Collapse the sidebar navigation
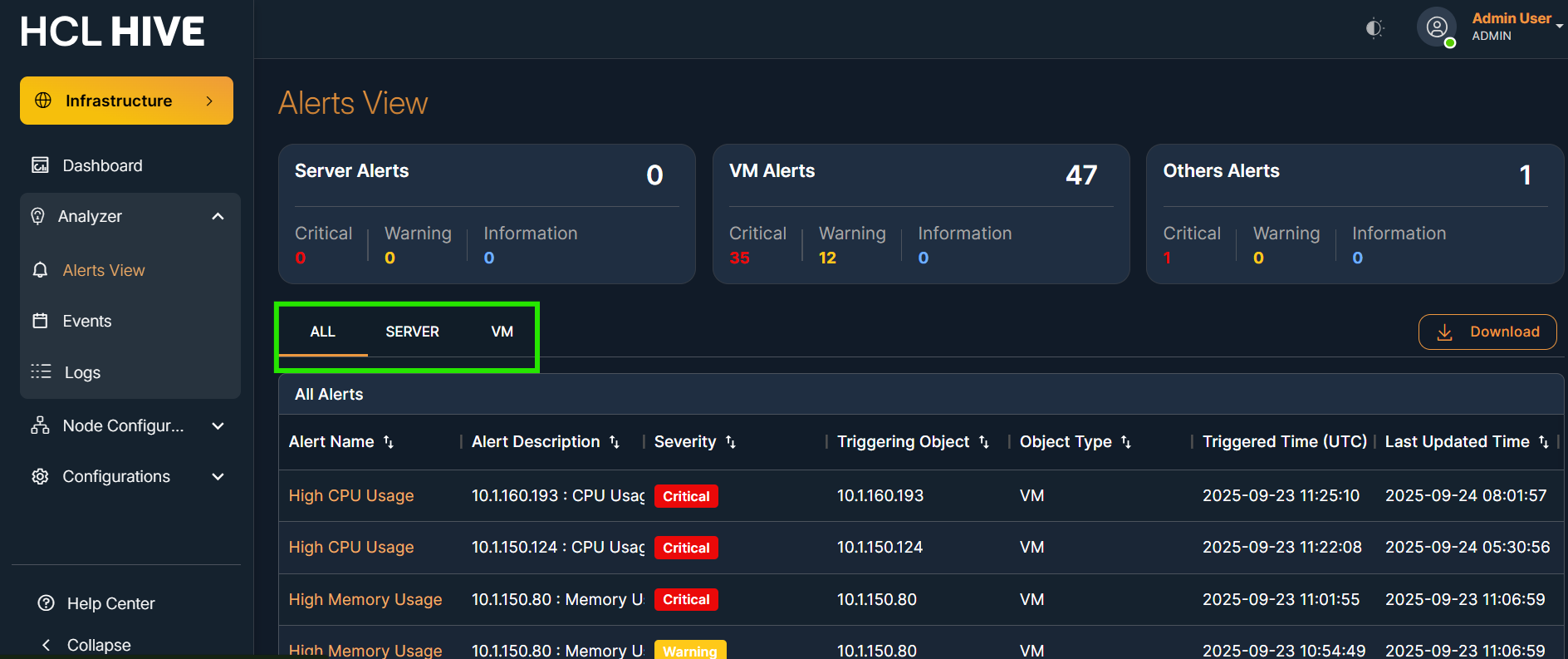The height and width of the screenshot is (659, 1568). tap(86, 645)
